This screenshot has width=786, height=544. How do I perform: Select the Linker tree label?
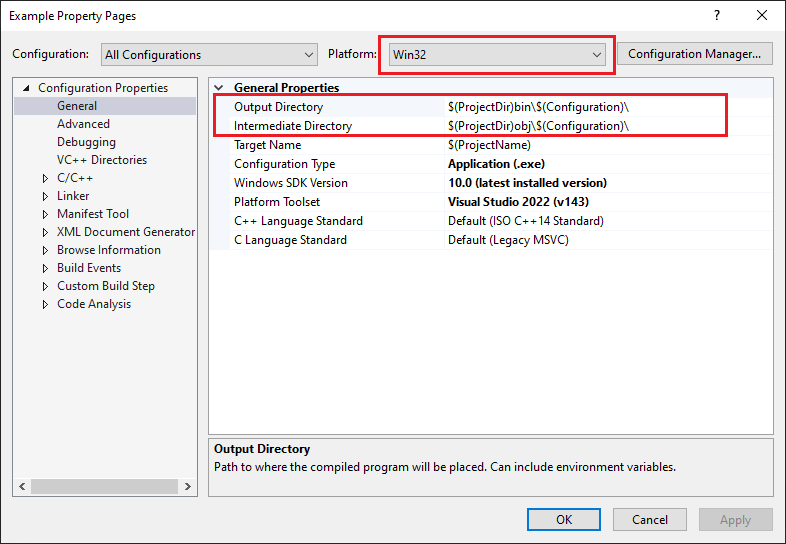tap(73, 196)
